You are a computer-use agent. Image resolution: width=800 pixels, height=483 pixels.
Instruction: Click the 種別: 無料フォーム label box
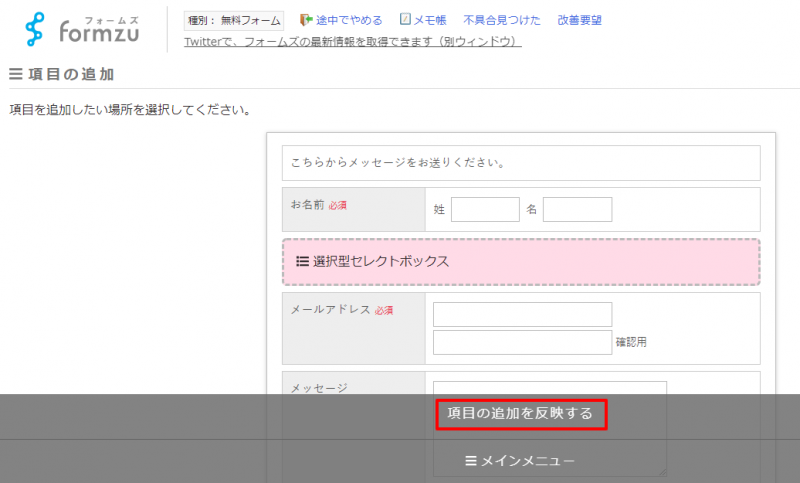click(x=234, y=20)
